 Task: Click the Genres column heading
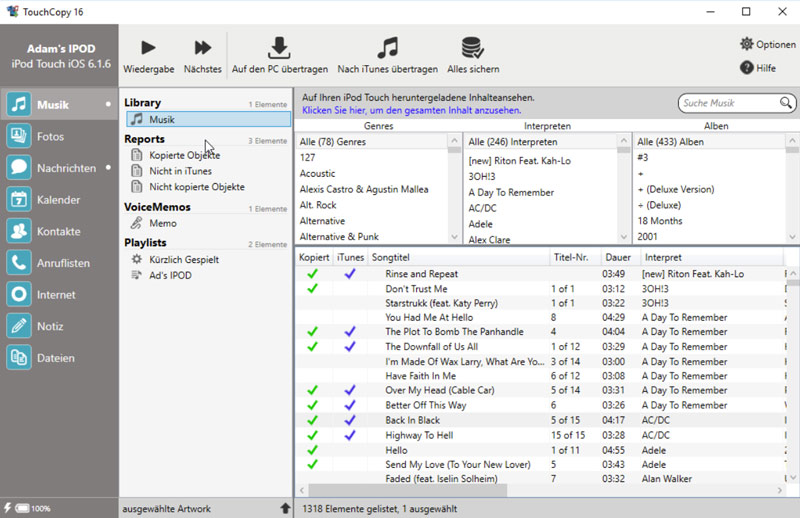(x=379, y=126)
